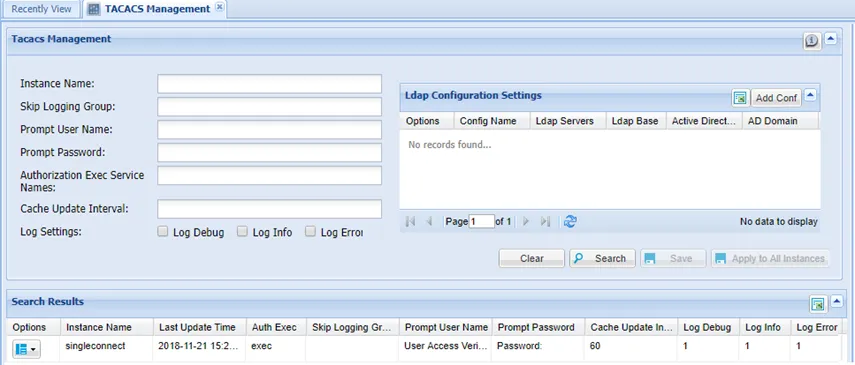Focus the Prompt User Name field
This screenshot has height=365, width=855.
click(x=269, y=130)
